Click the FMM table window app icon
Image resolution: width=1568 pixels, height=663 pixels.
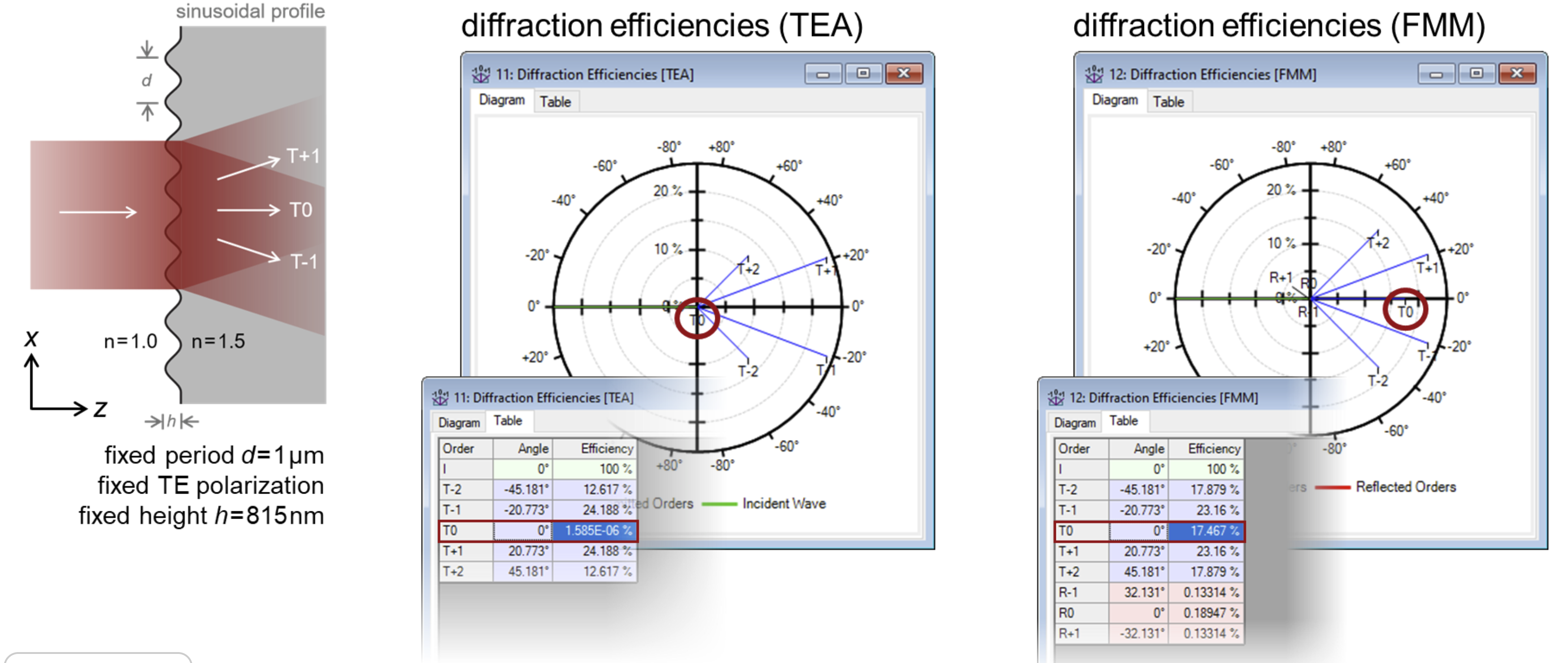coord(1055,398)
